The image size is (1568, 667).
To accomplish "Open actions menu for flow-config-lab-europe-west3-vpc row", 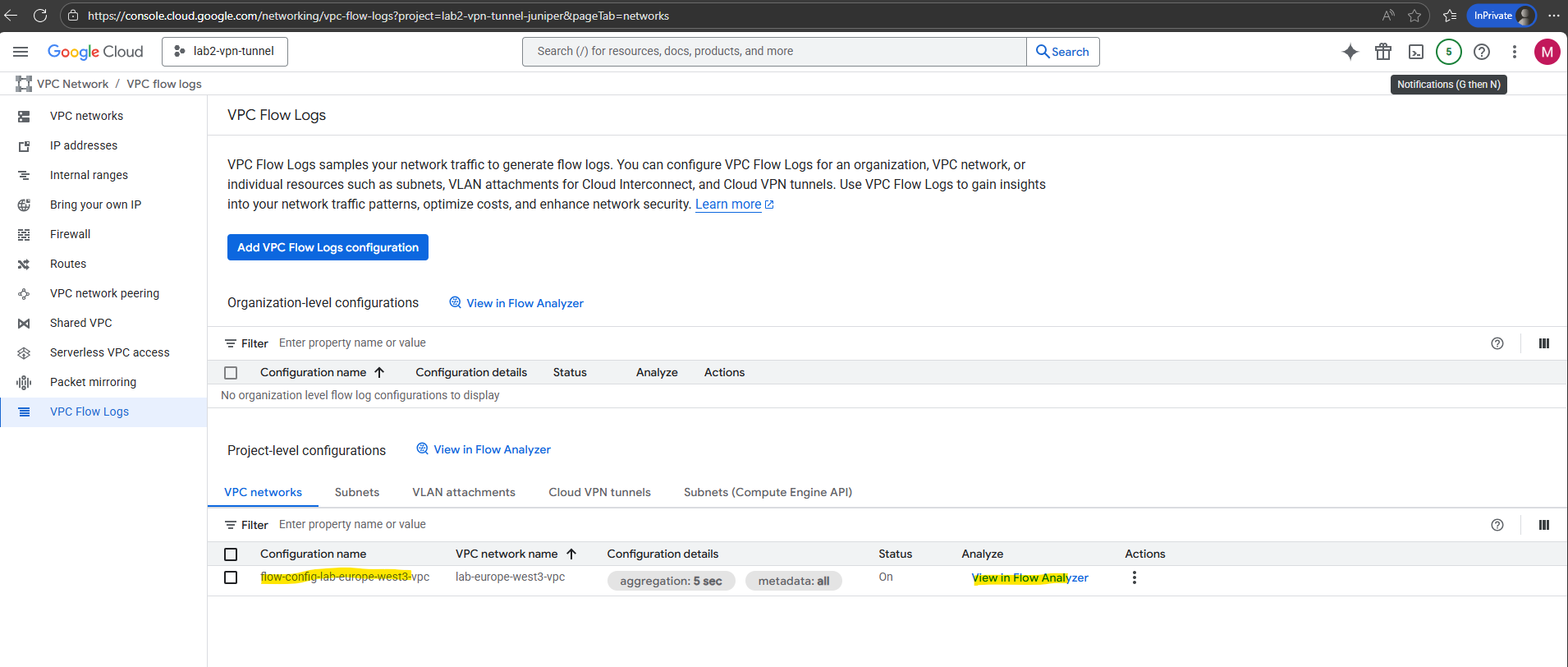I will (x=1135, y=577).
